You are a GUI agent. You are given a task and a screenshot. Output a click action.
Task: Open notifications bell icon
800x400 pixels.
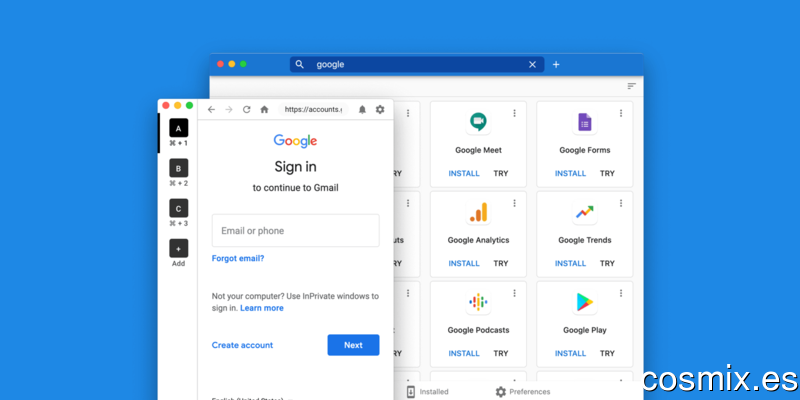click(362, 110)
